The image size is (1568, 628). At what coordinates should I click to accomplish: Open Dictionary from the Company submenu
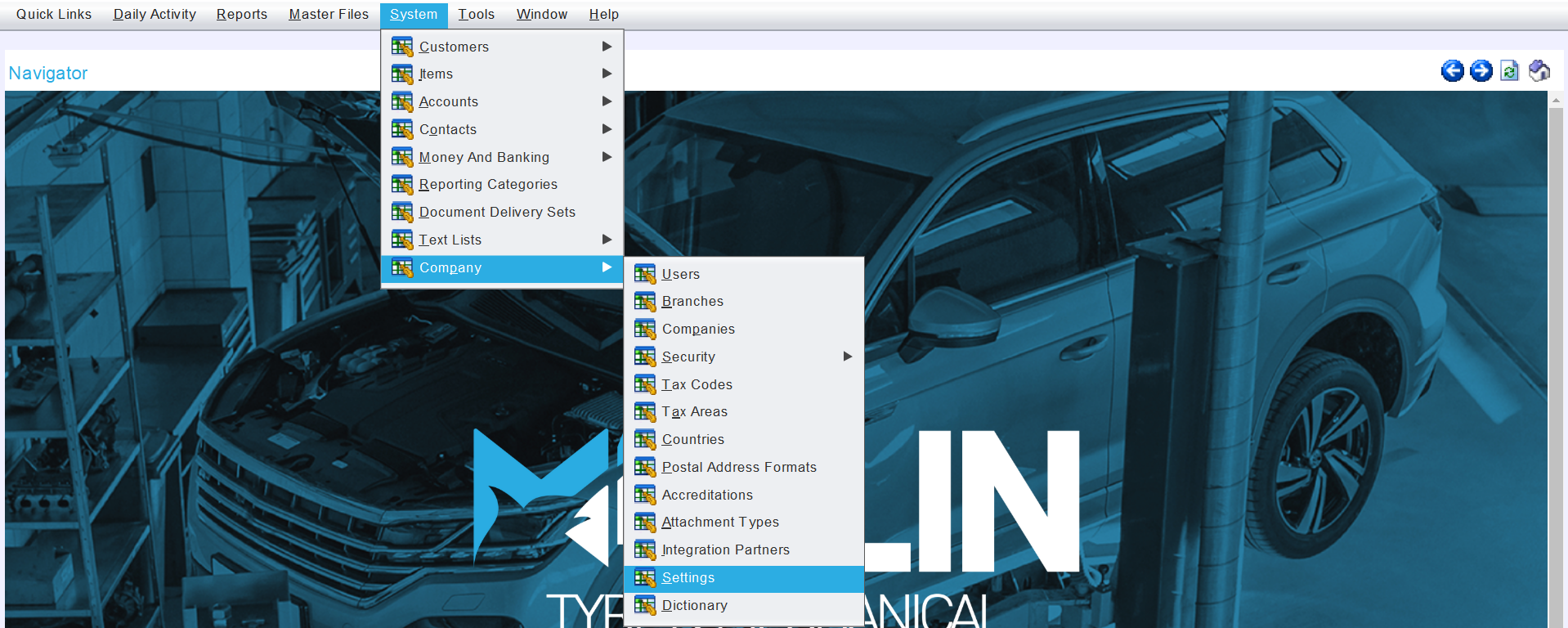(x=744, y=605)
